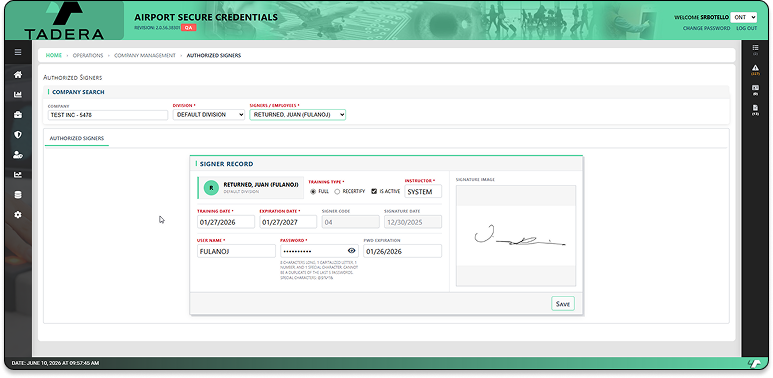
Task: Click the signature image
Action: (x=516, y=236)
